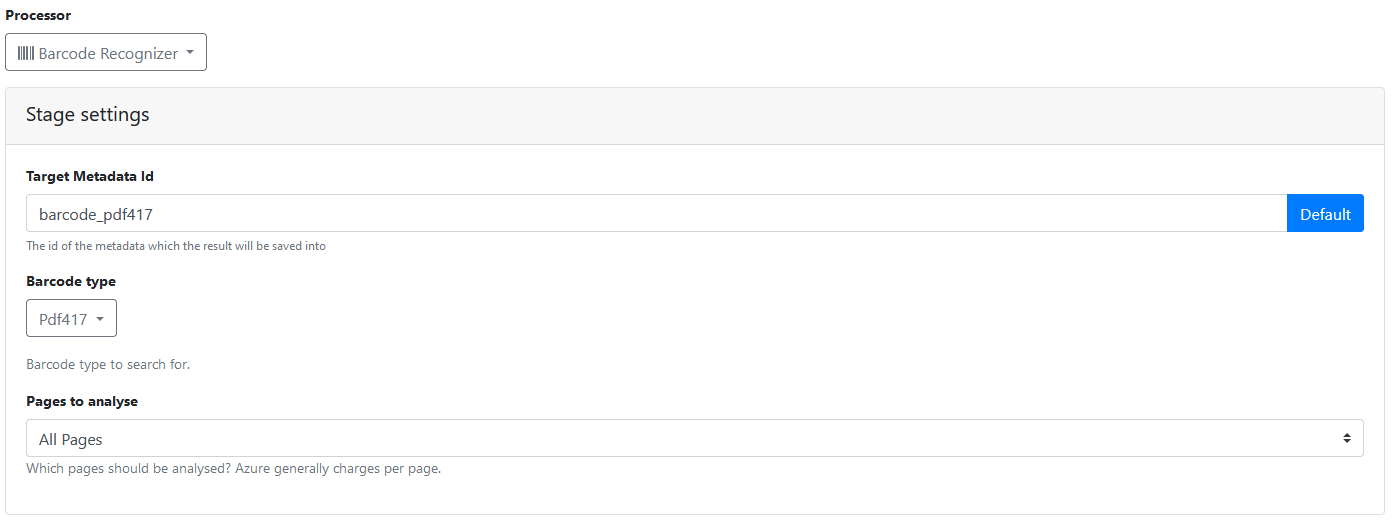Click the "Barcode Recognizer" text label
The image size is (1394, 520).
(x=108, y=53)
